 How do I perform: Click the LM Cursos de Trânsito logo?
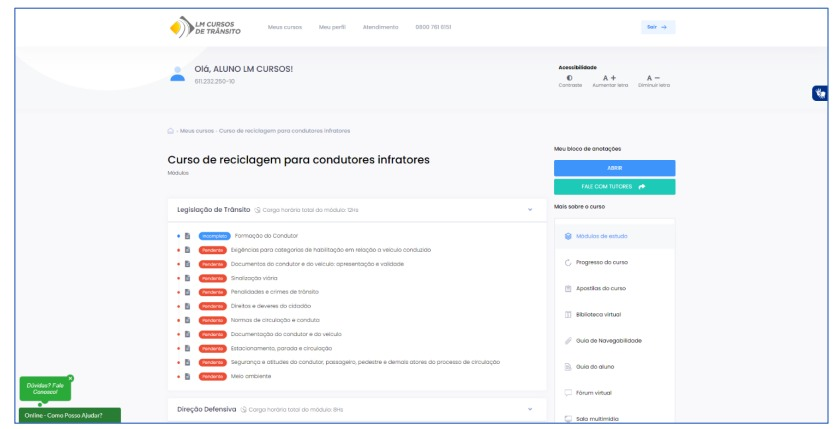pos(205,27)
